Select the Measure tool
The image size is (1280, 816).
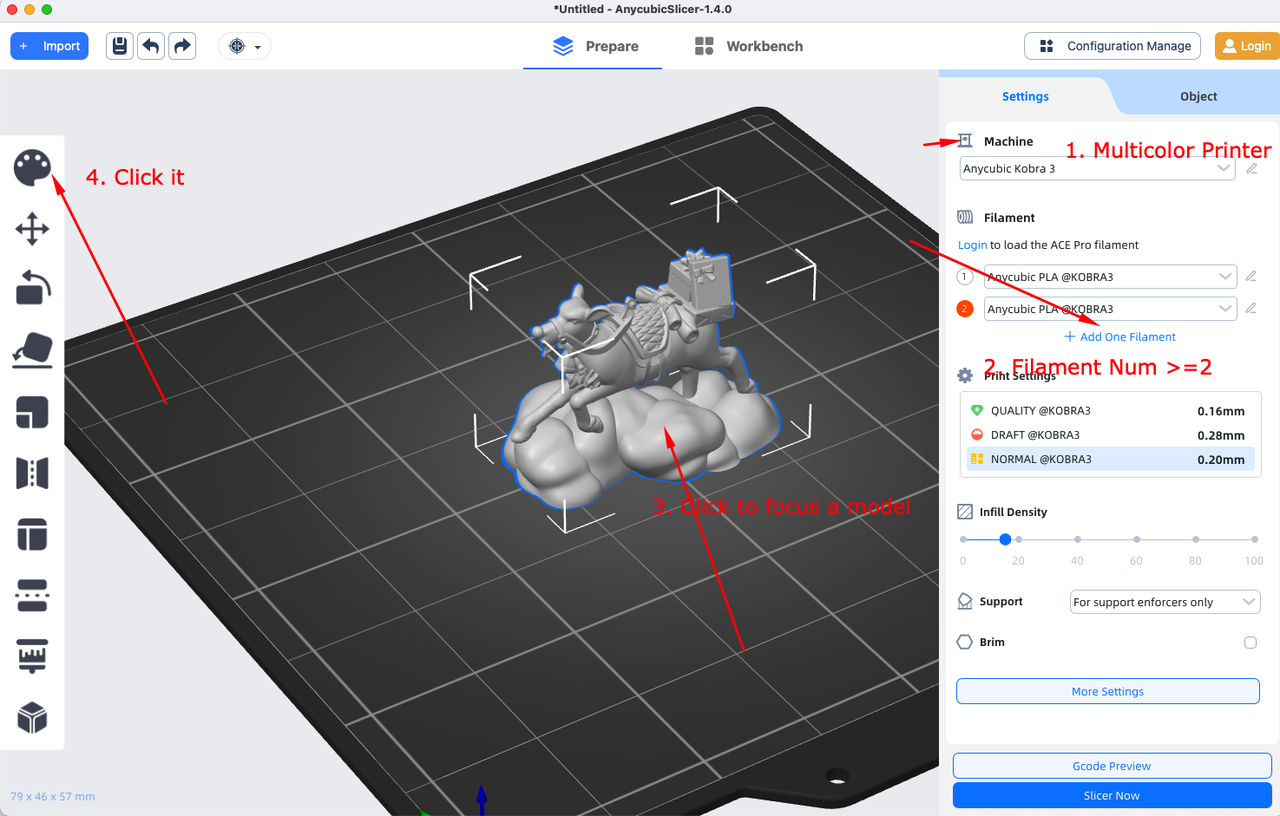tap(32, 657)
